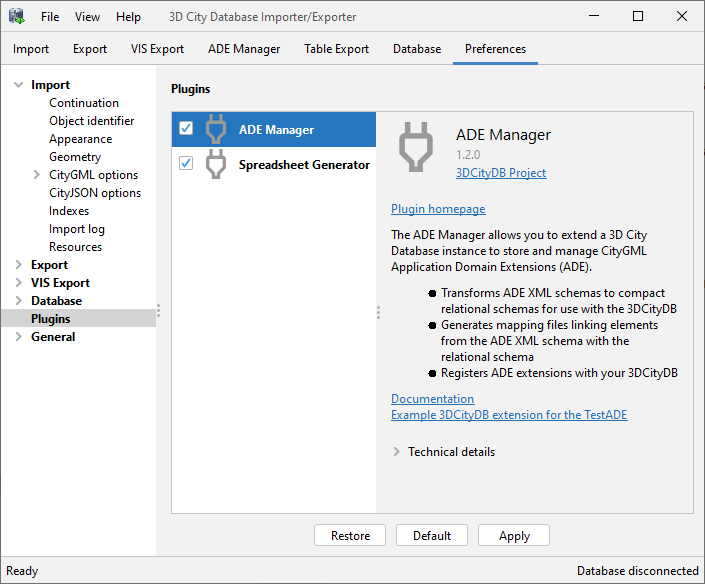Click the splitter handle beside plugin list
Screen dimensions: 705x584
[378, 312]
